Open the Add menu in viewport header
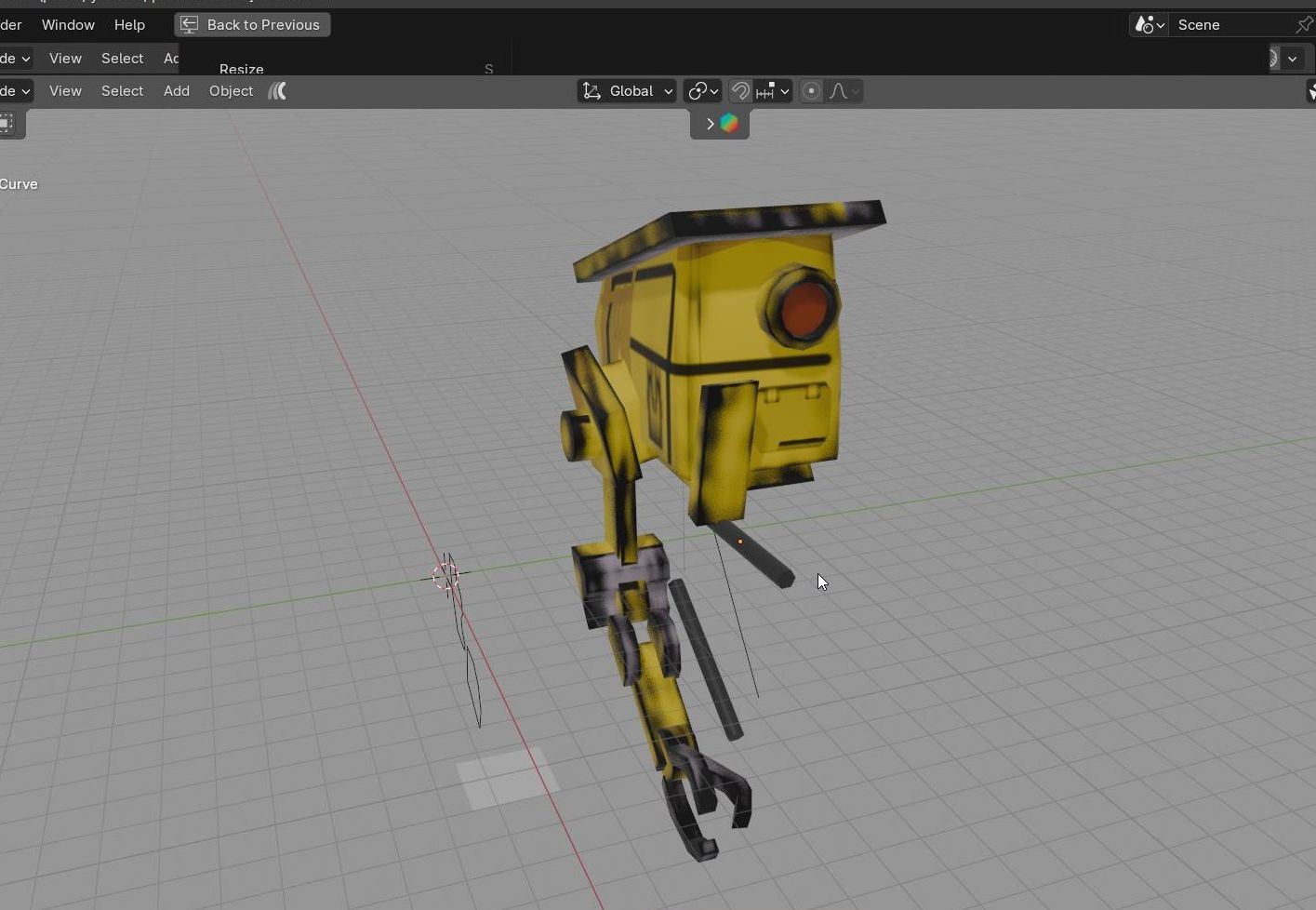The width and height of the screenshot is (1316, 910). coord(177,91)
